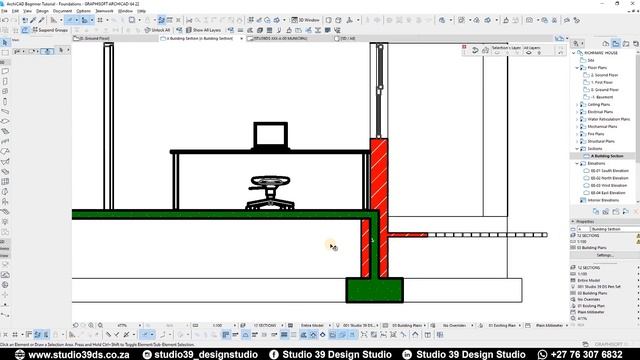Open the Options menu
The height and width of the screenshot is (360, 640).
(x=83, y=11)
